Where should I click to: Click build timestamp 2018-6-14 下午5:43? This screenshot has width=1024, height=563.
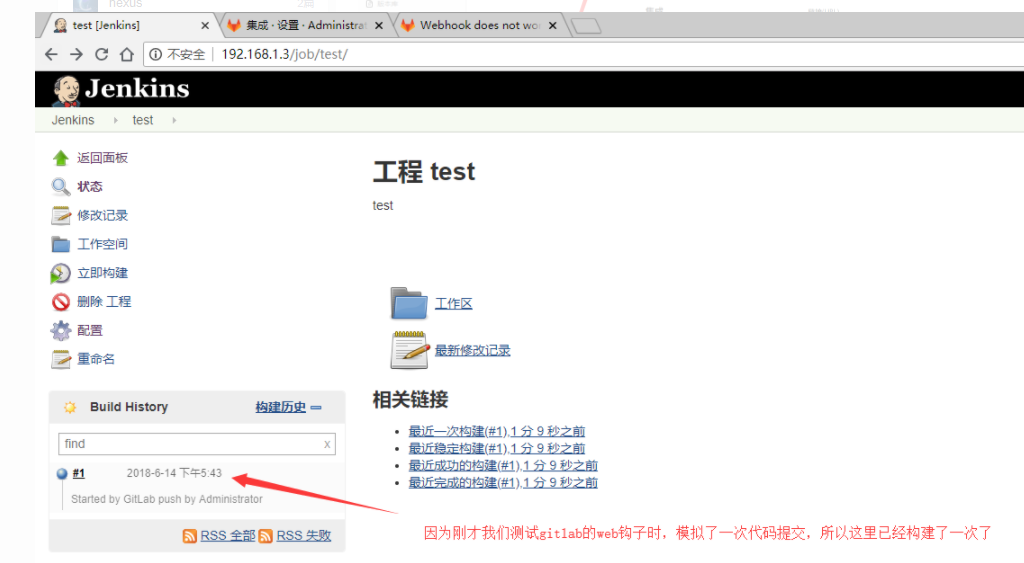174,474
